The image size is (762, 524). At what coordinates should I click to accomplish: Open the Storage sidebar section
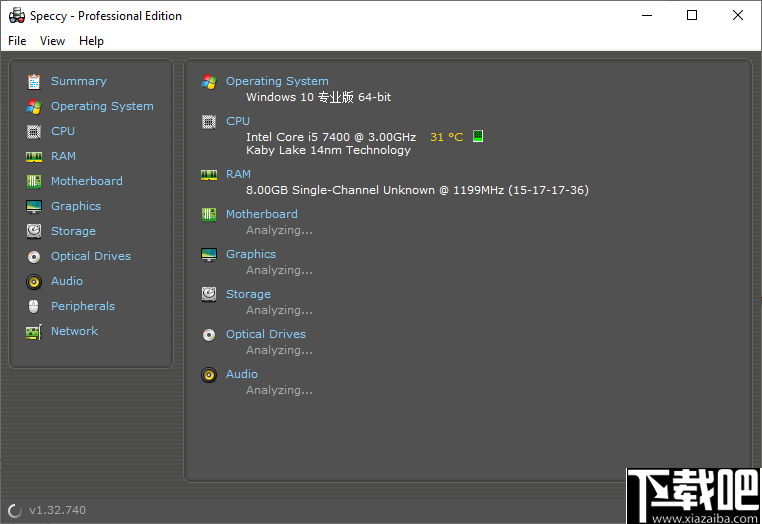point(73,231)
